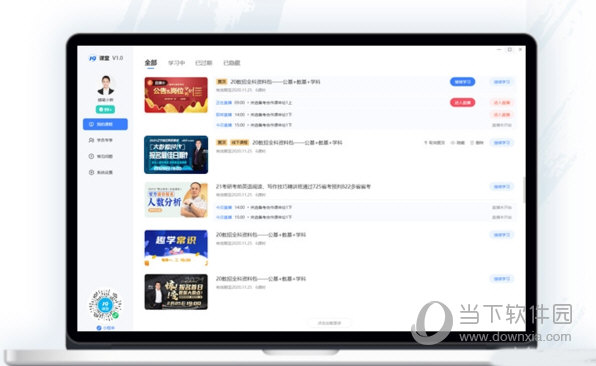Click the delete (删除) action on the second course

coord(477,143)
